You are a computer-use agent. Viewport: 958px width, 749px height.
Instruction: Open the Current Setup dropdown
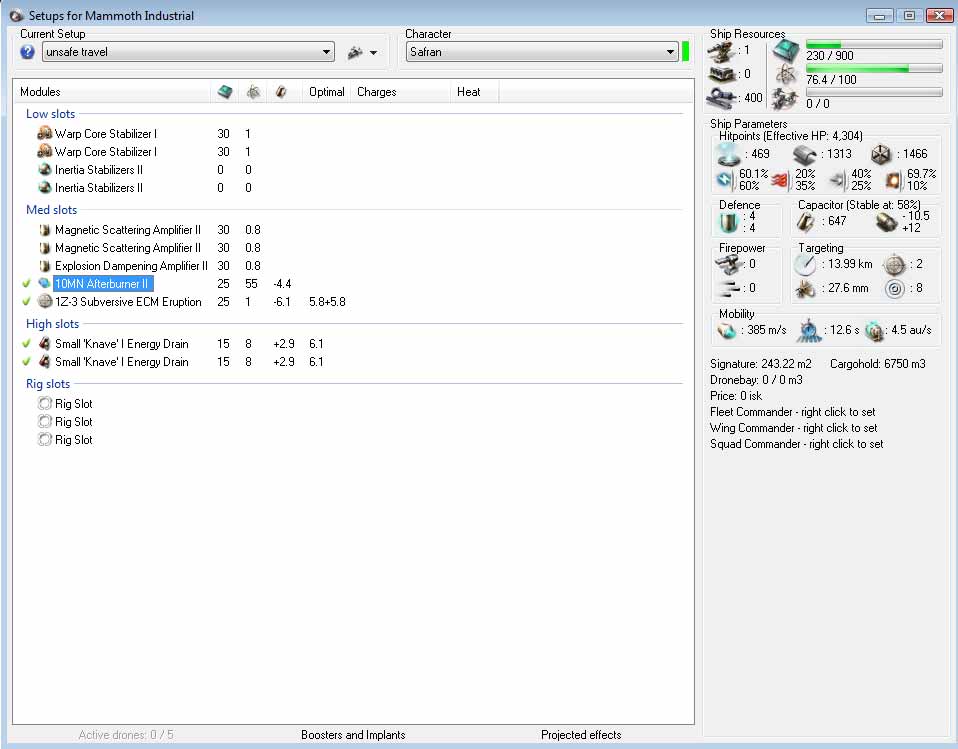(x=326, y=52)
